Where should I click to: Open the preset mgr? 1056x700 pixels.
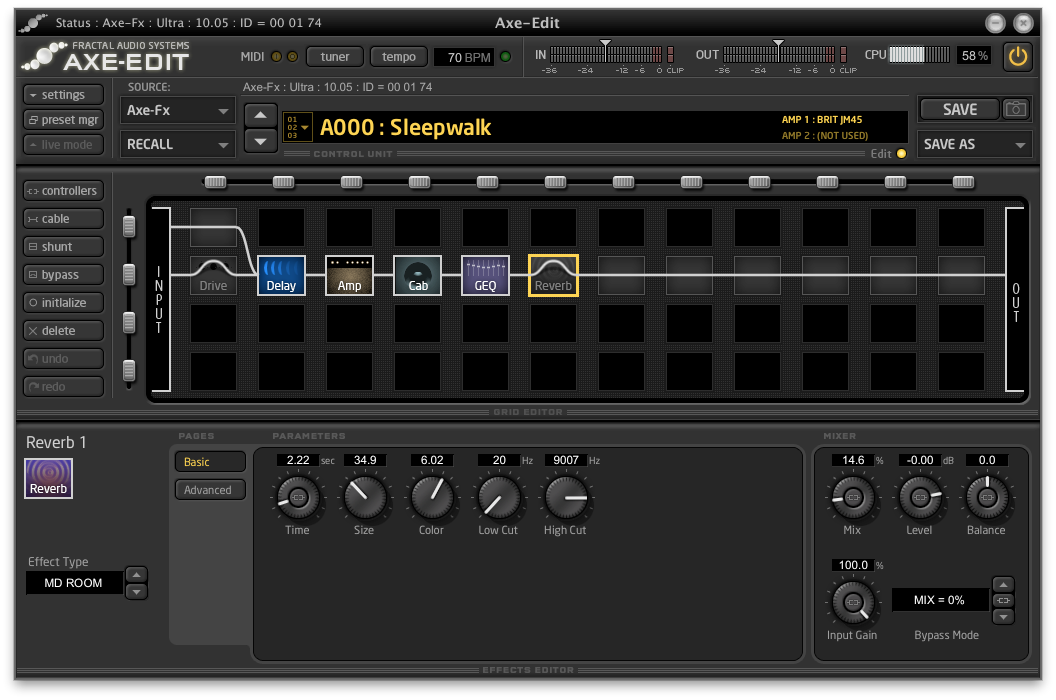click(x=63, y=119)
